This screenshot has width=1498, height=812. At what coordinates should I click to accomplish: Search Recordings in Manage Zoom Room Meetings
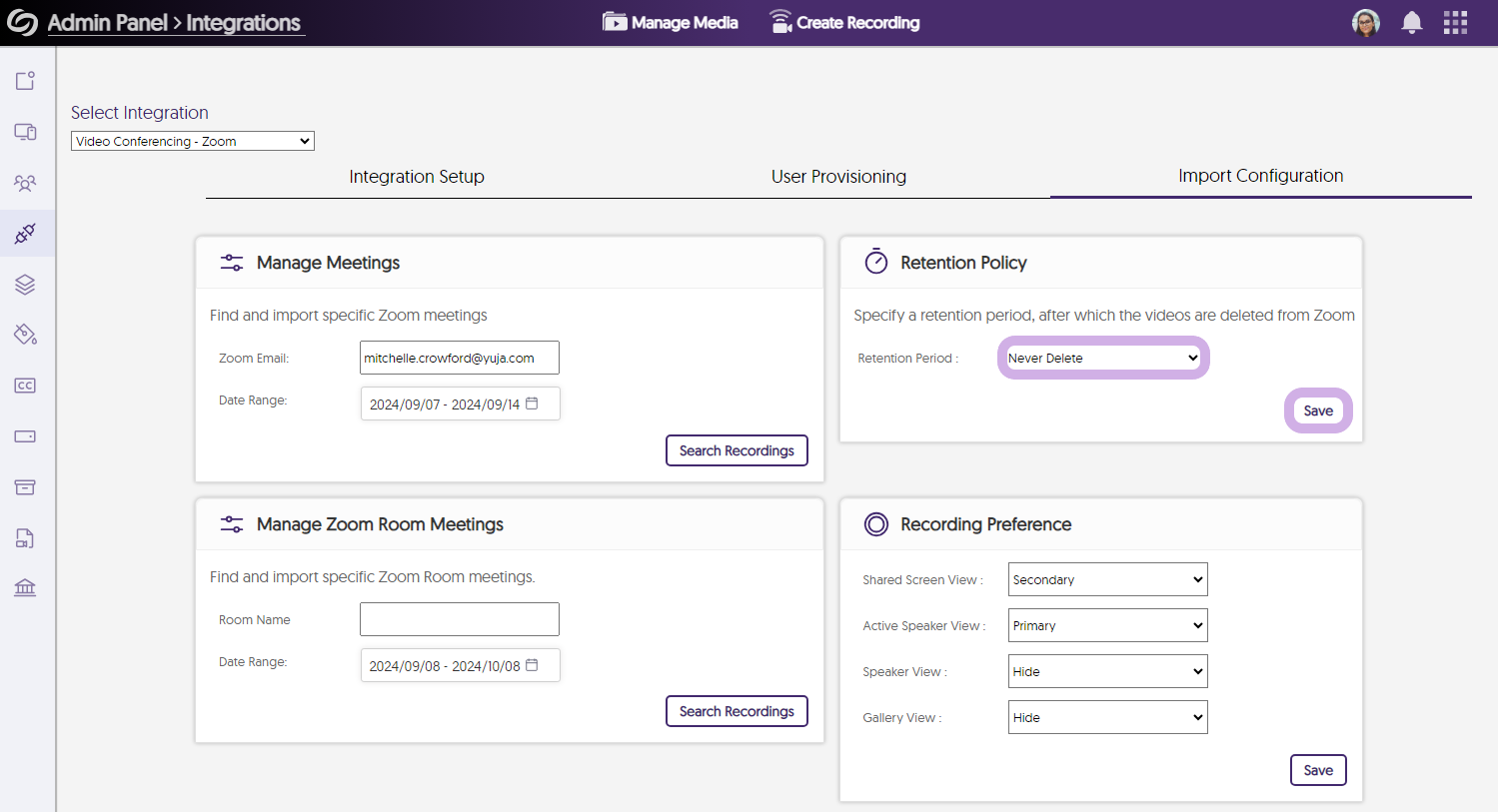click(737, 711)
